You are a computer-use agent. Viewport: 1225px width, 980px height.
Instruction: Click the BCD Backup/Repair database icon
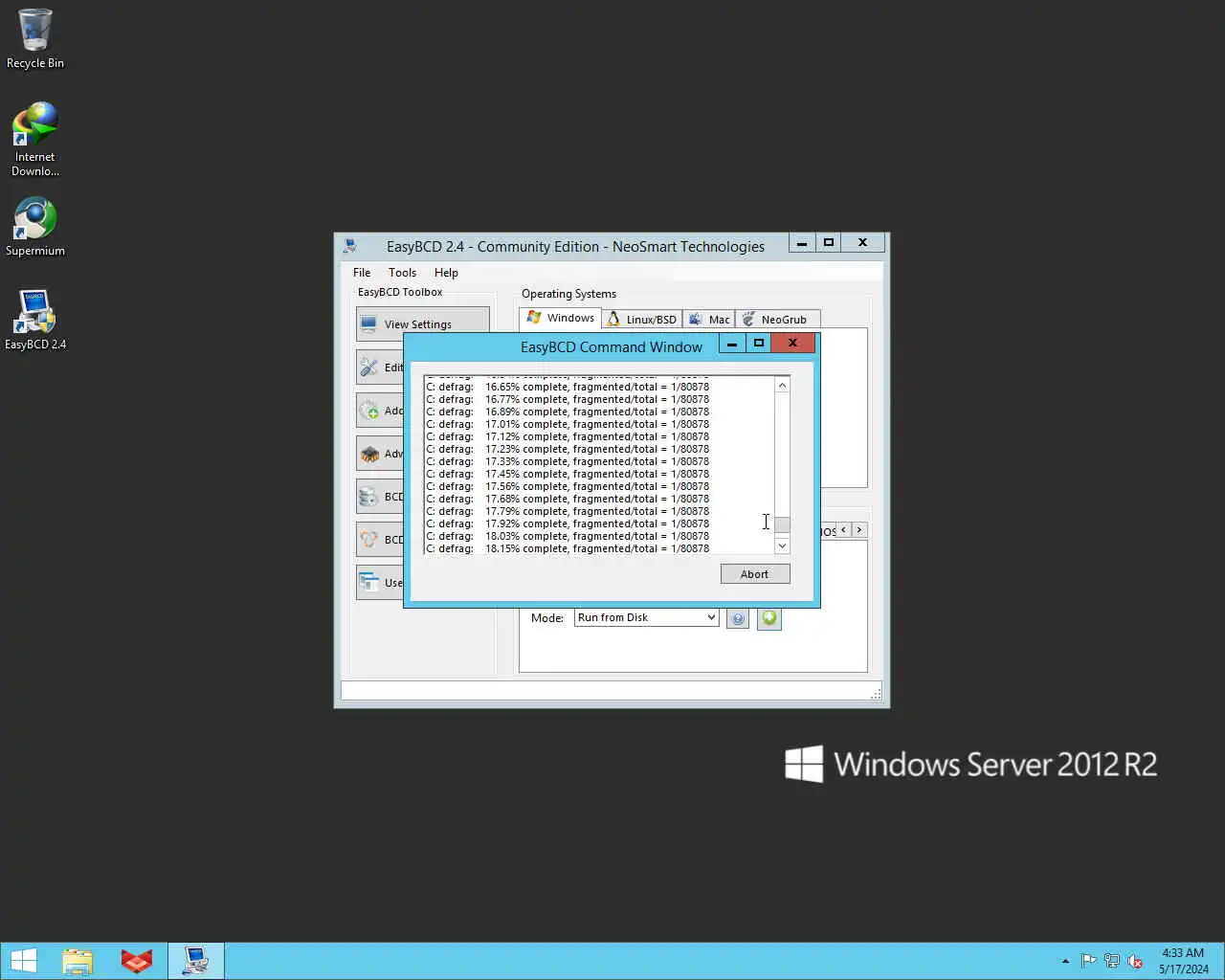[x=368, y=497]
